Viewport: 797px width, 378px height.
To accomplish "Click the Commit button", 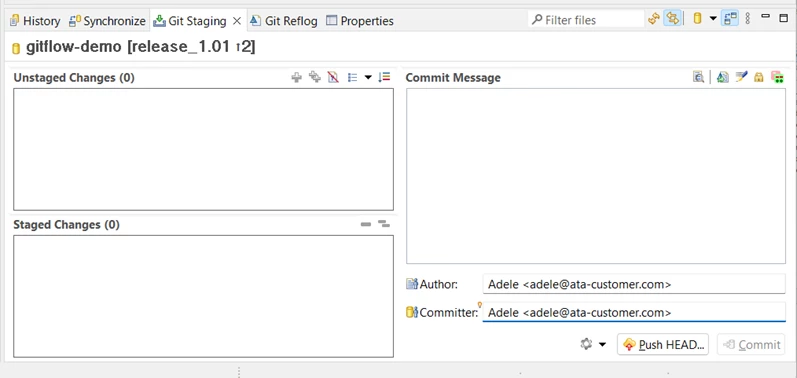I will [x=751, y=344].
